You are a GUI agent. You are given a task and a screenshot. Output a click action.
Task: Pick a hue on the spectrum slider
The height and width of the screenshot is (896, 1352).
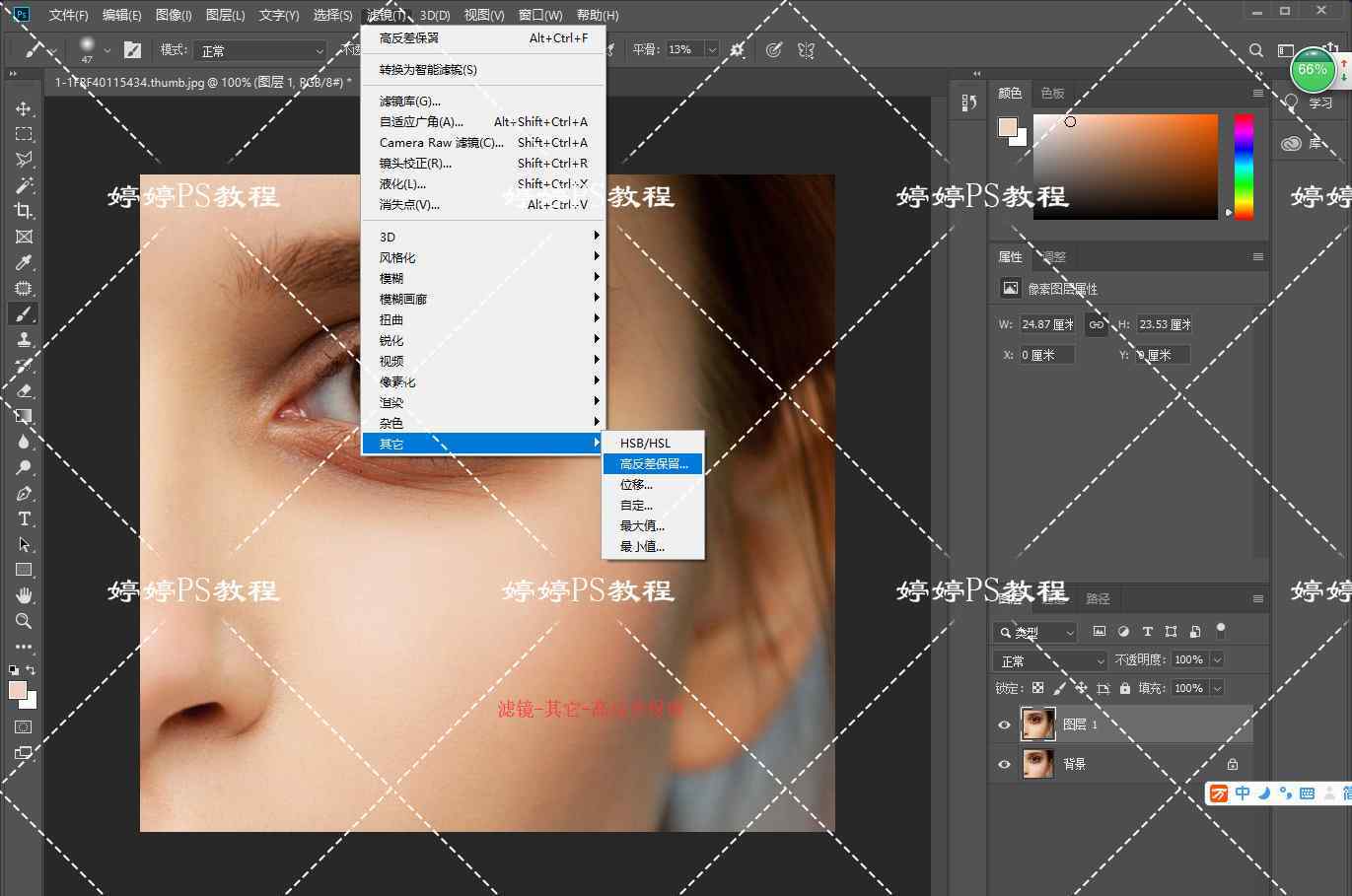tap(1244, 167)
